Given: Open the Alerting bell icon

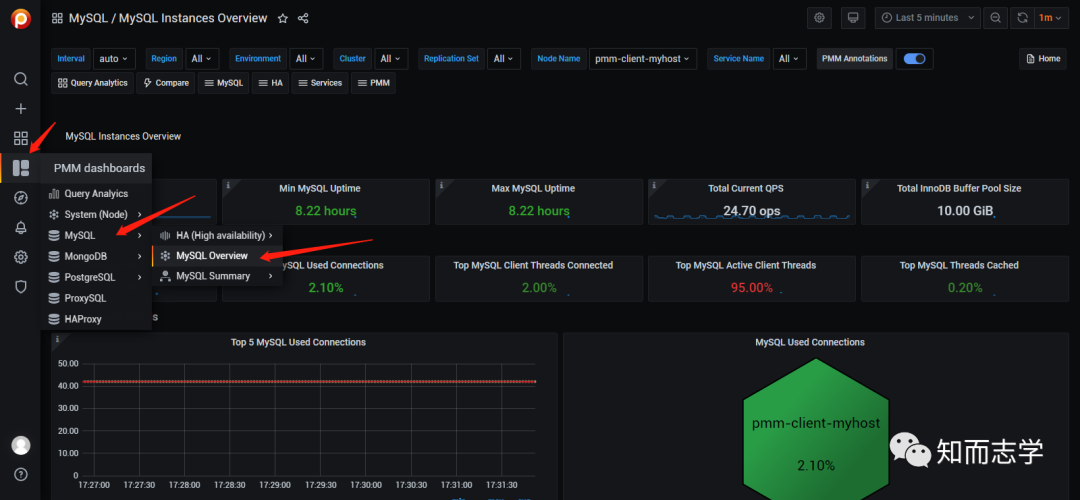Looking at the screenshot, I should coord(21,228).
